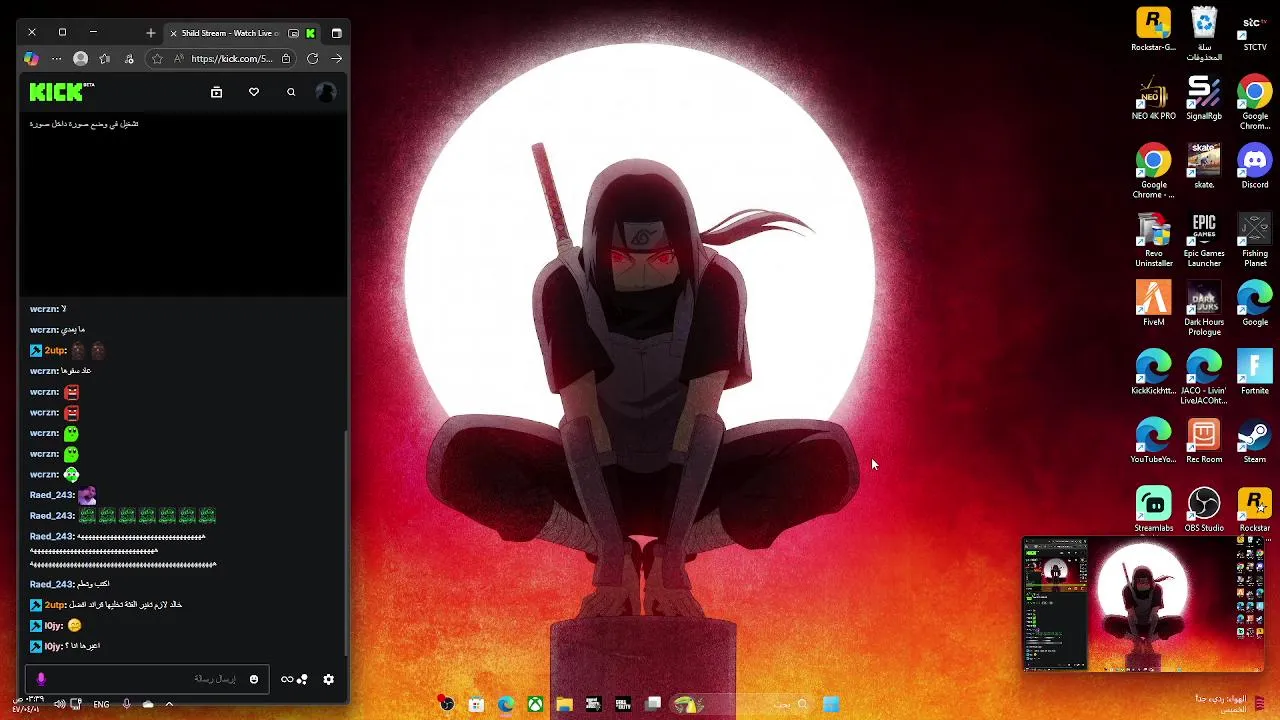Expand hidden system tray icons

tap(169, 705)
